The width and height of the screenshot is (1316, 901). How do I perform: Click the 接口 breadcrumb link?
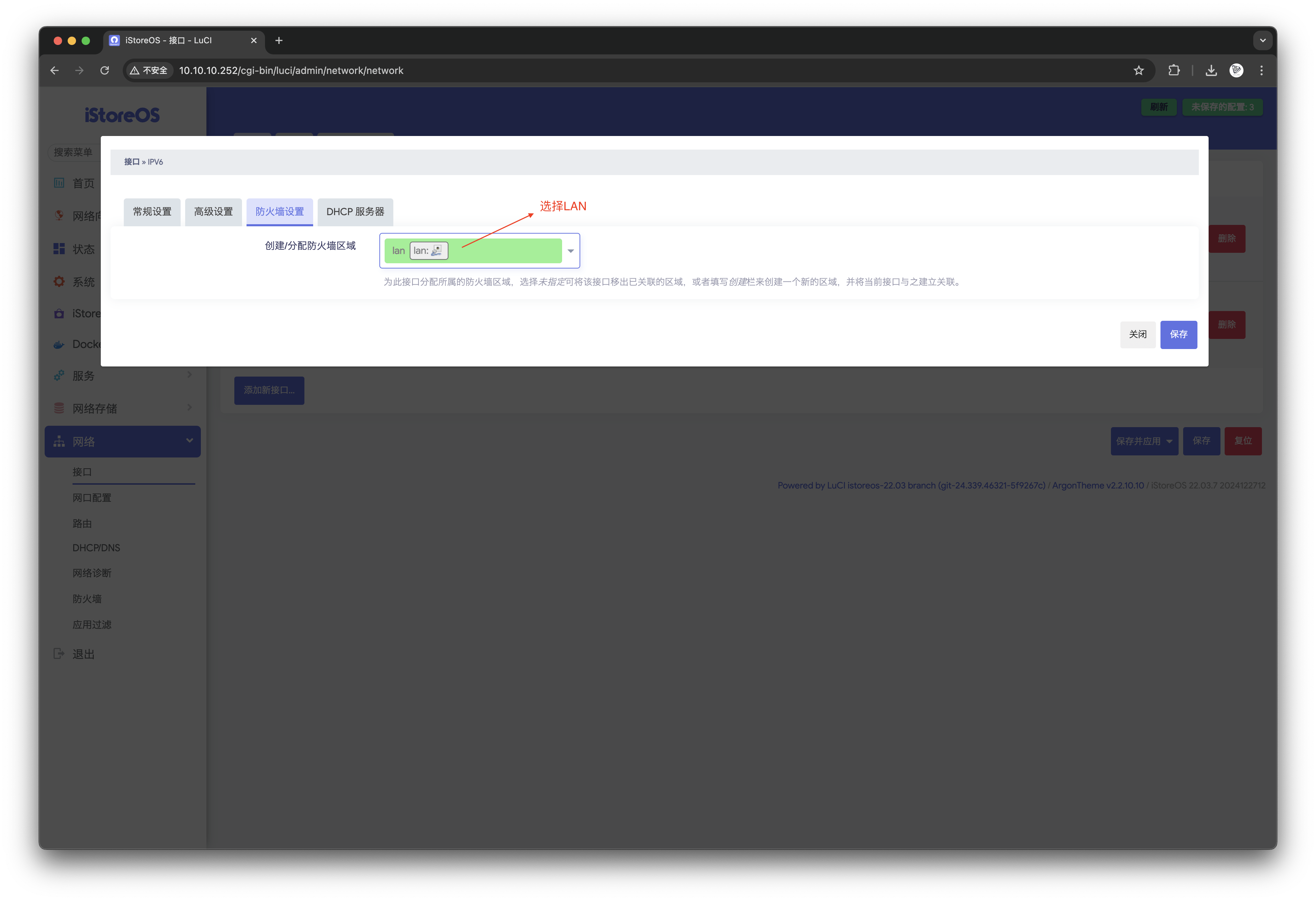coord(131,162)
